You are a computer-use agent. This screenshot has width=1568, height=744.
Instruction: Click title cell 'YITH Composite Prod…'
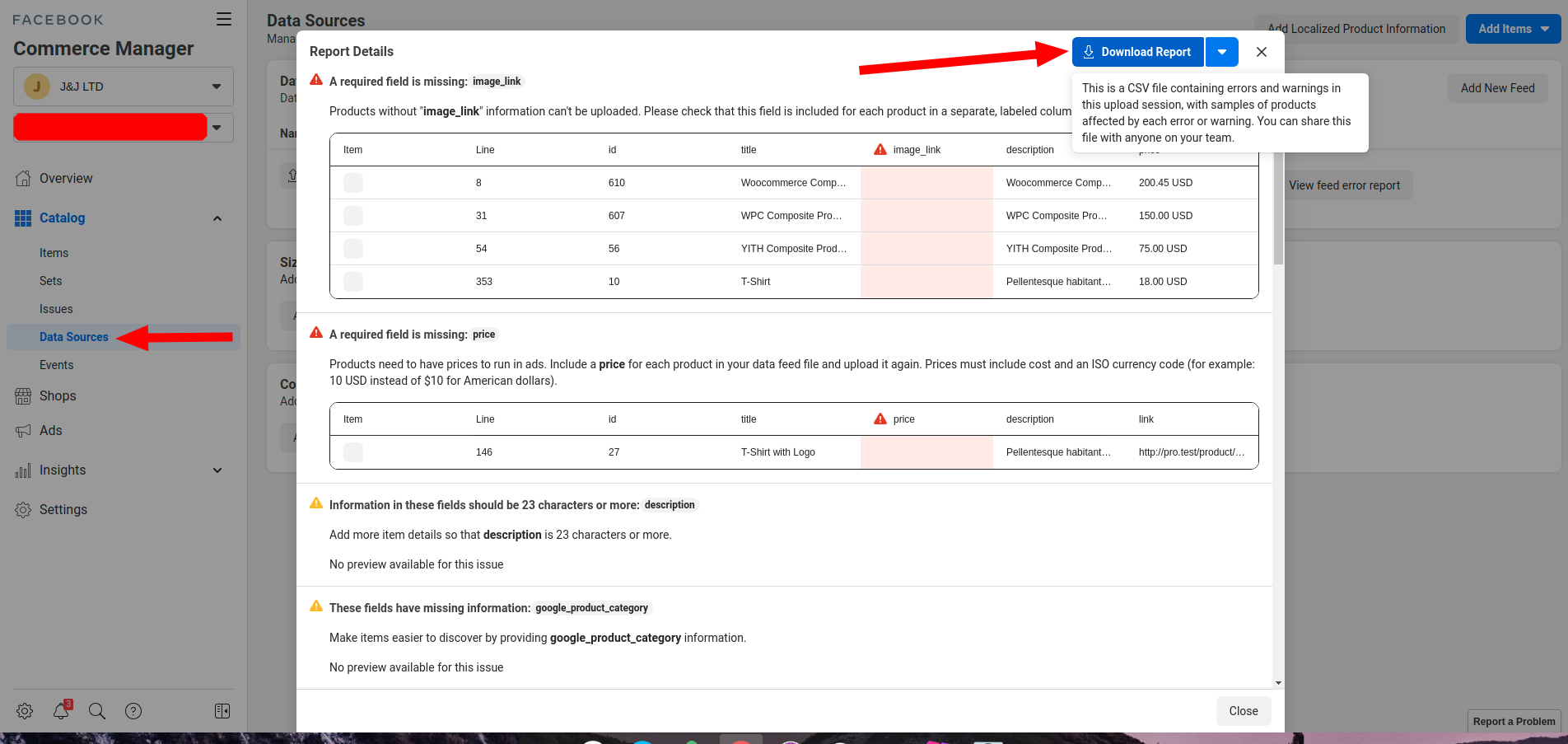(794, 249)
